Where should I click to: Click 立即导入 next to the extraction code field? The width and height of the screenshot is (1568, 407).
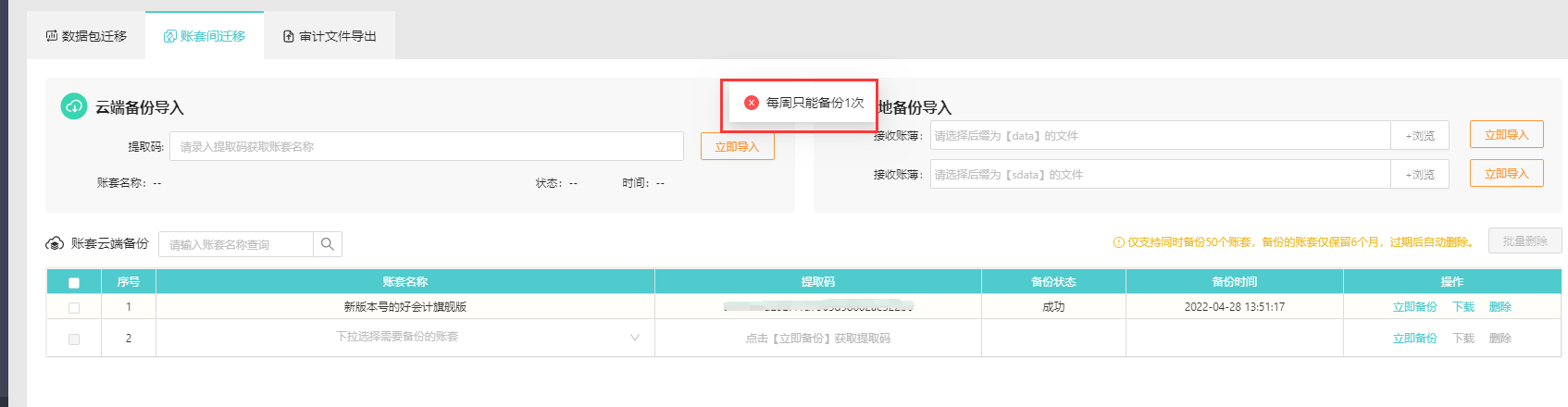[737, 147]
